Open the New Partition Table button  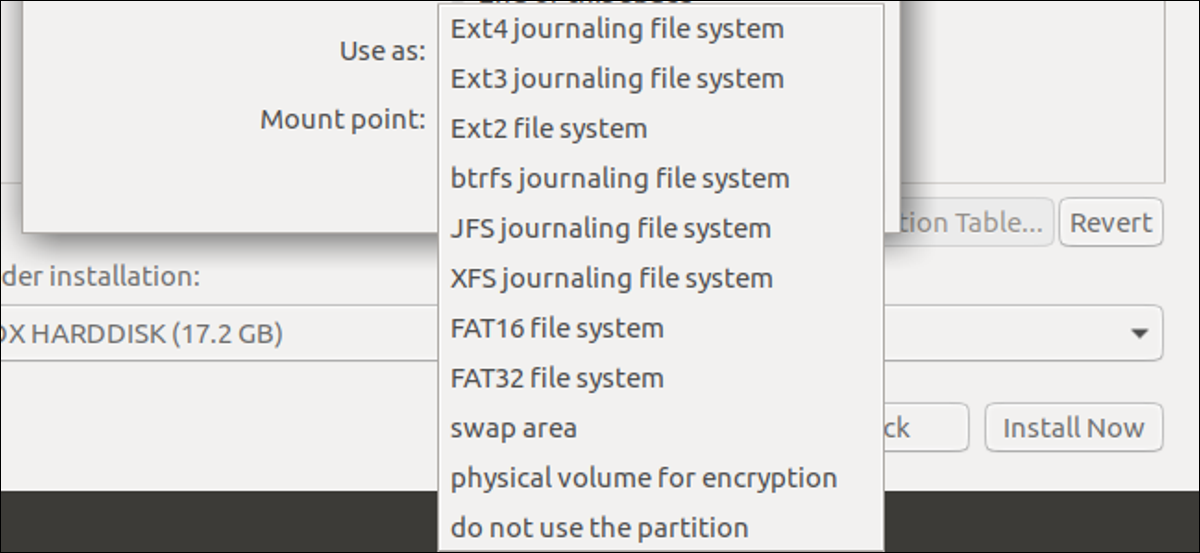[x=969, y=223]
